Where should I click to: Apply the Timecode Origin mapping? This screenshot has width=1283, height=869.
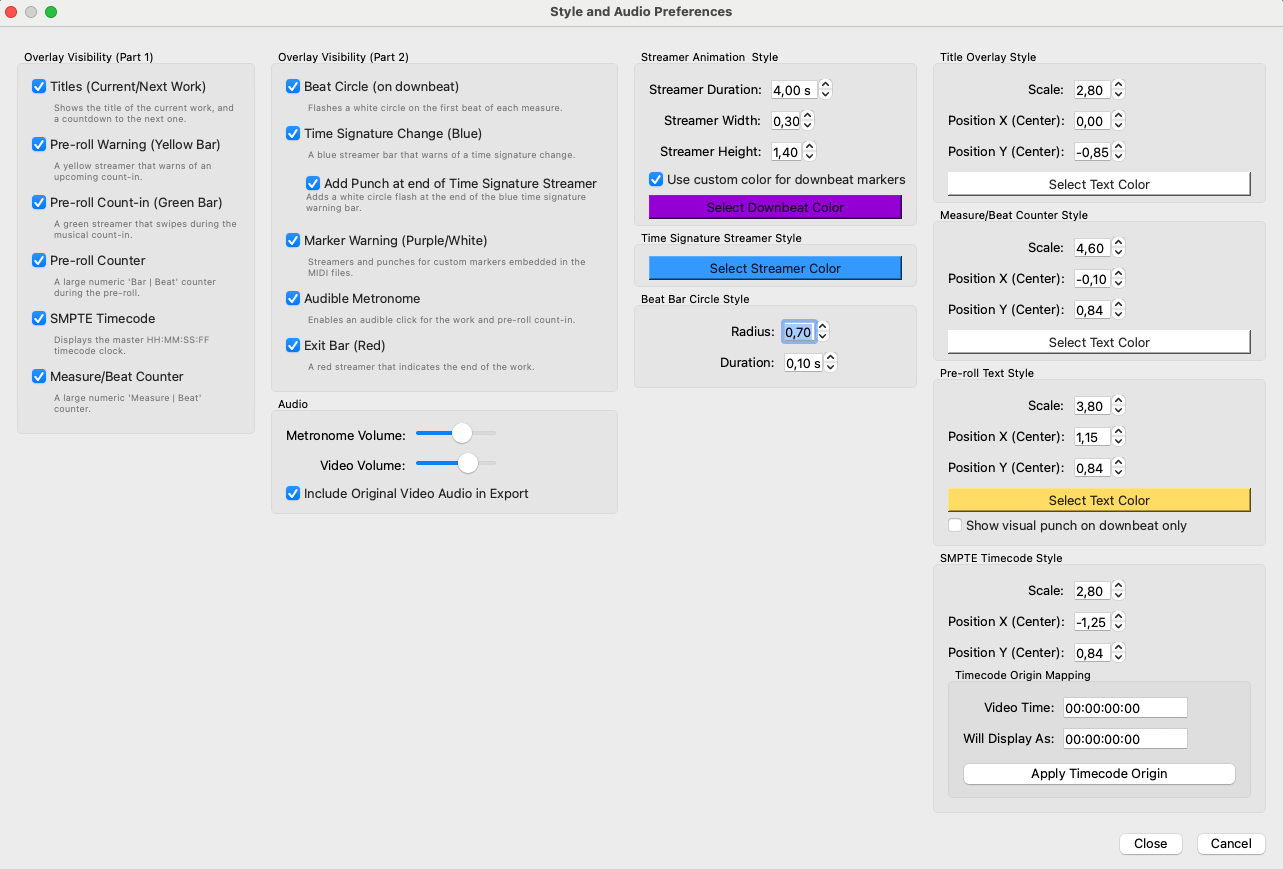[1098, 773]
